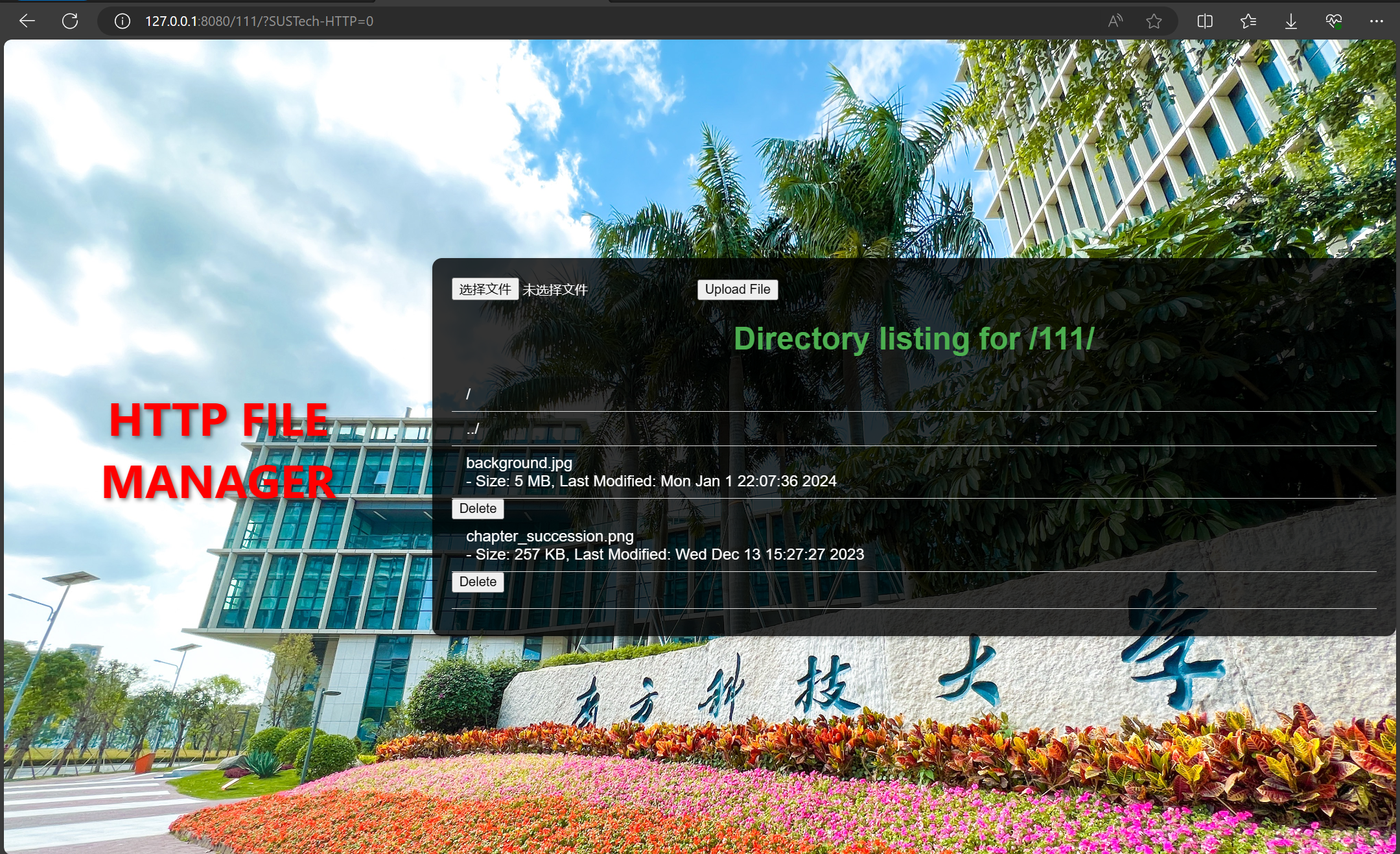Viewport: 1400px width, 854px height.
Task: Add page to favorites with star icon
Action: pos(1154,21)
